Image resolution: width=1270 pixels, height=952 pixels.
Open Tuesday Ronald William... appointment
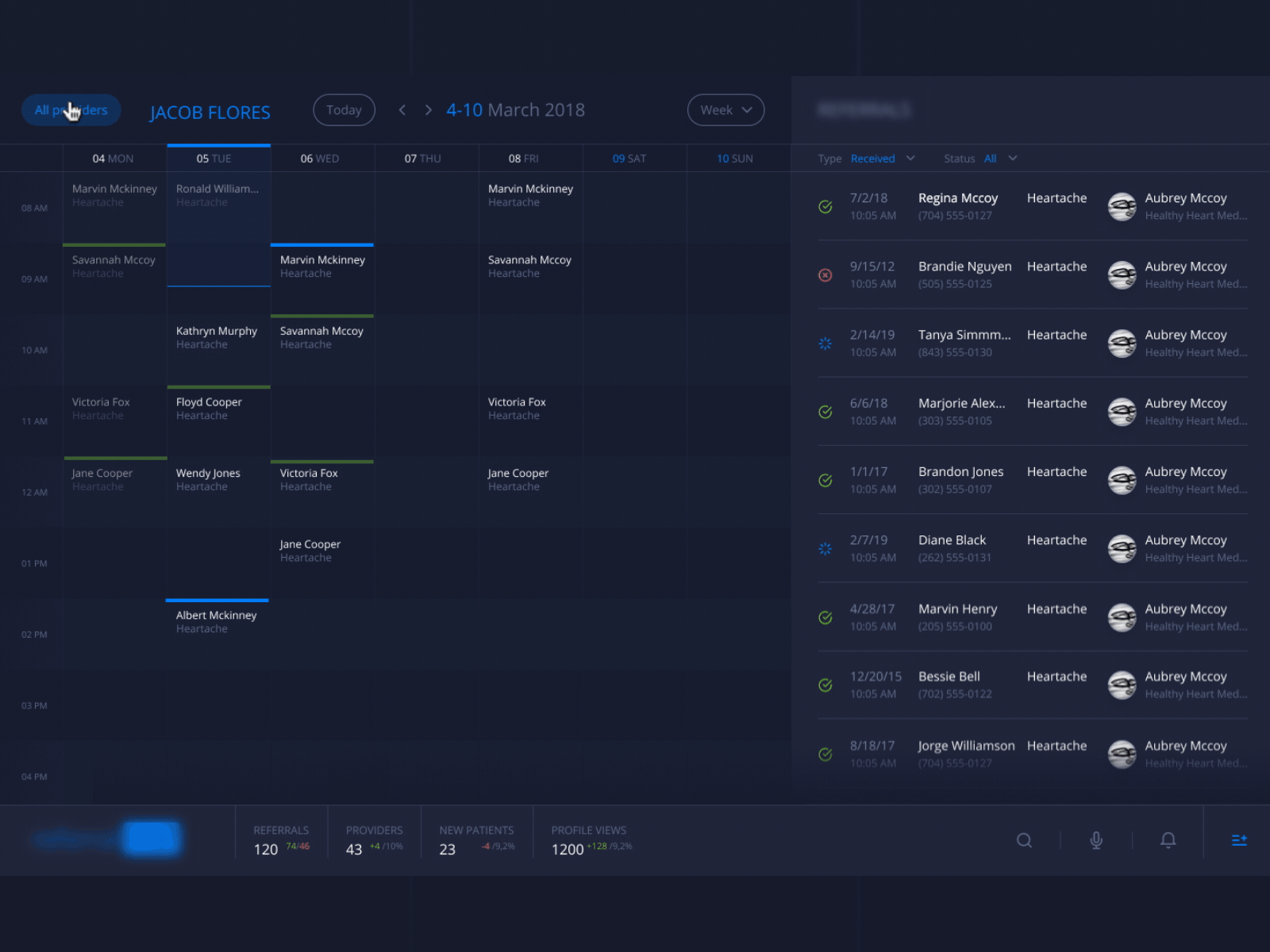pyautogui.click(x=218, y=208)
